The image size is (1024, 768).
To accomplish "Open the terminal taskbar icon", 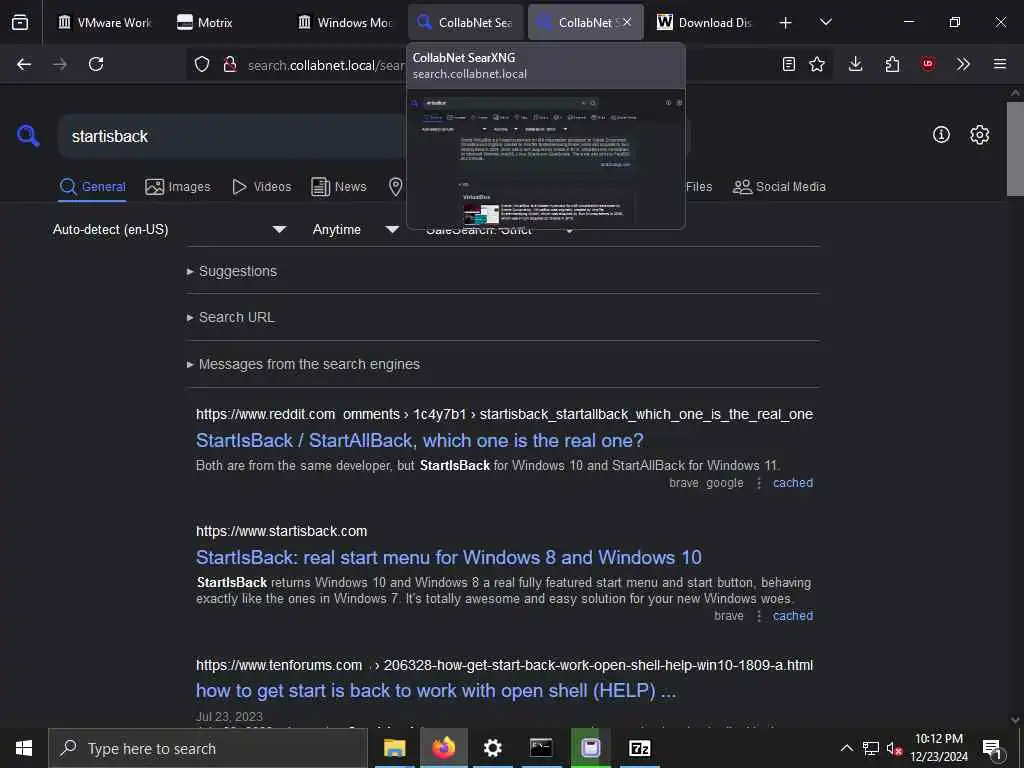I will pyautogui.click(x=541, y=748).
